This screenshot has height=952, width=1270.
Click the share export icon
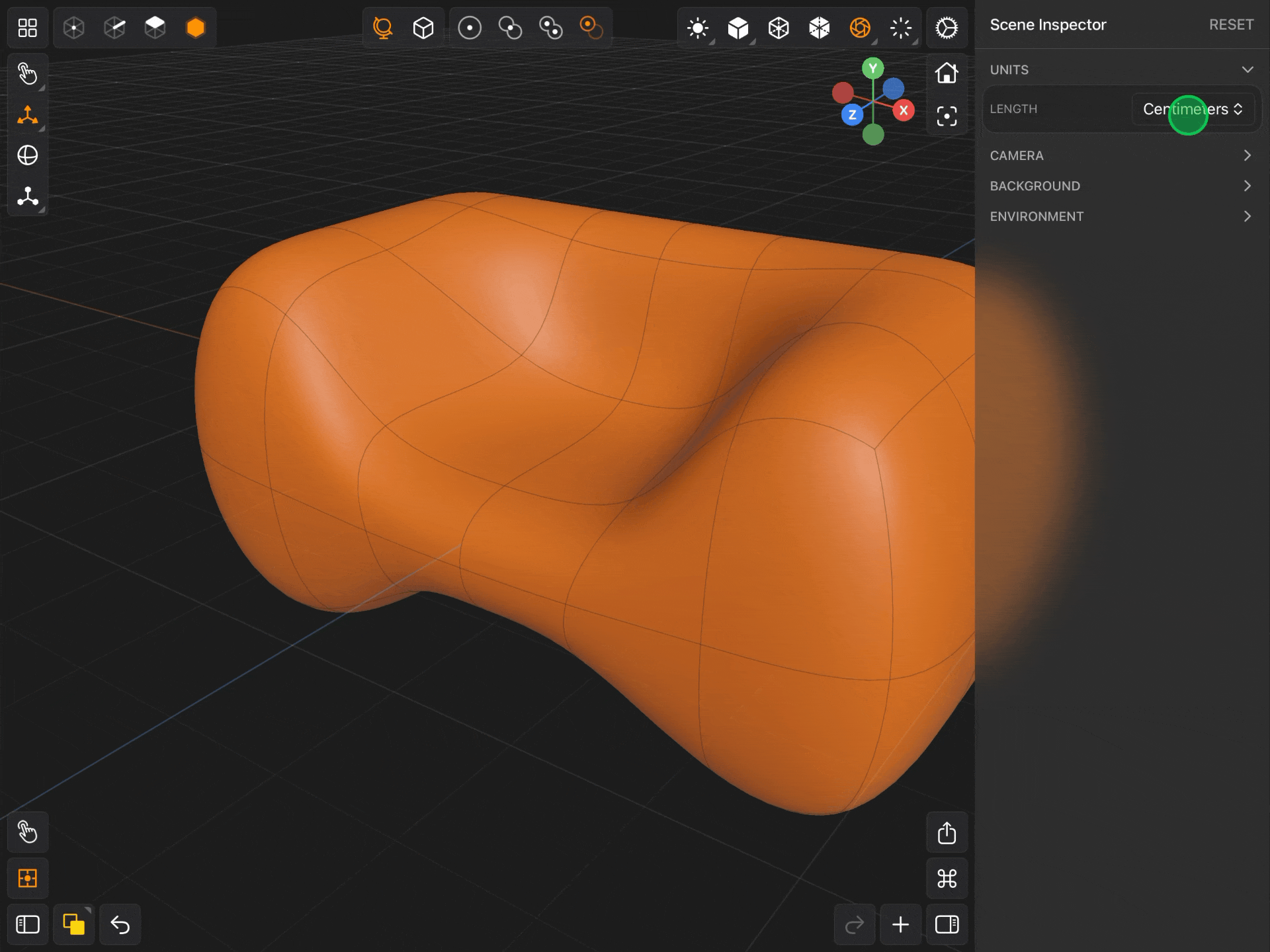[x=947, y=832]
